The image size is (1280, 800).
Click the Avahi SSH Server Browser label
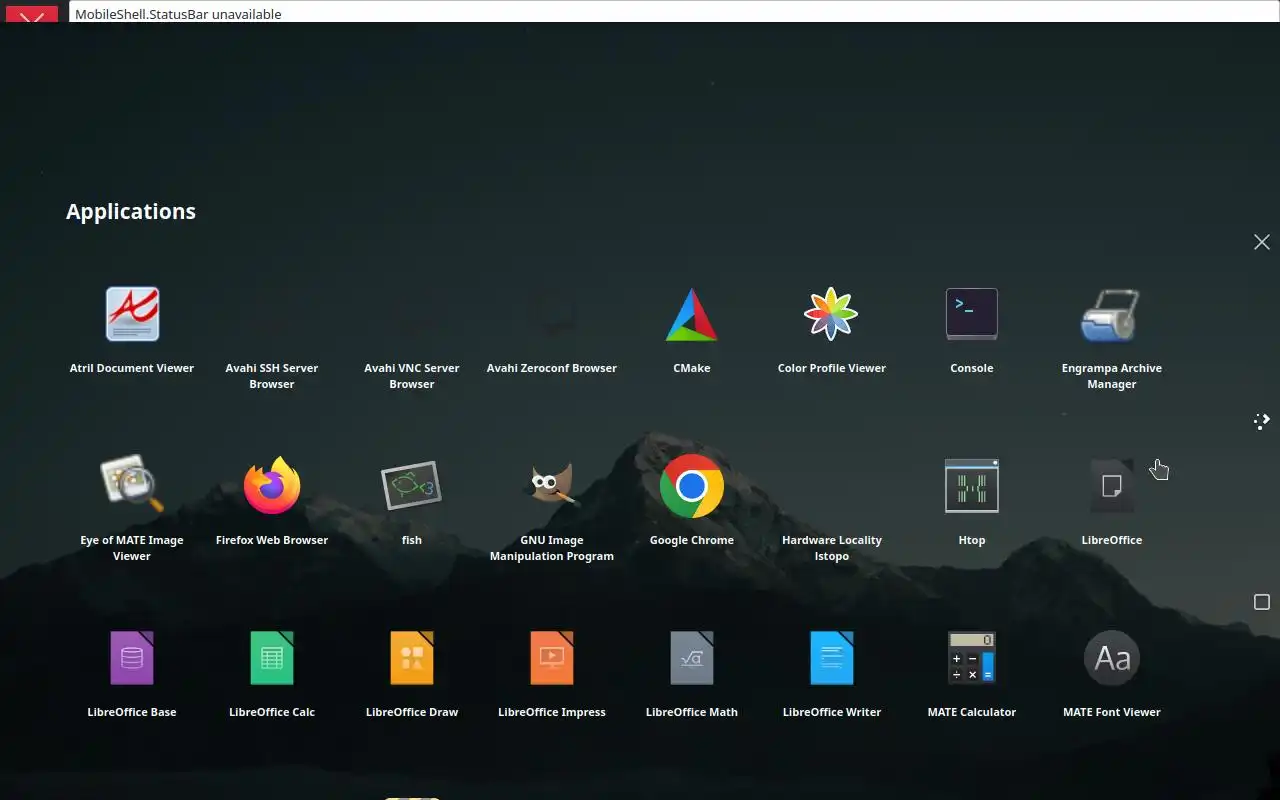coord(272,376)
